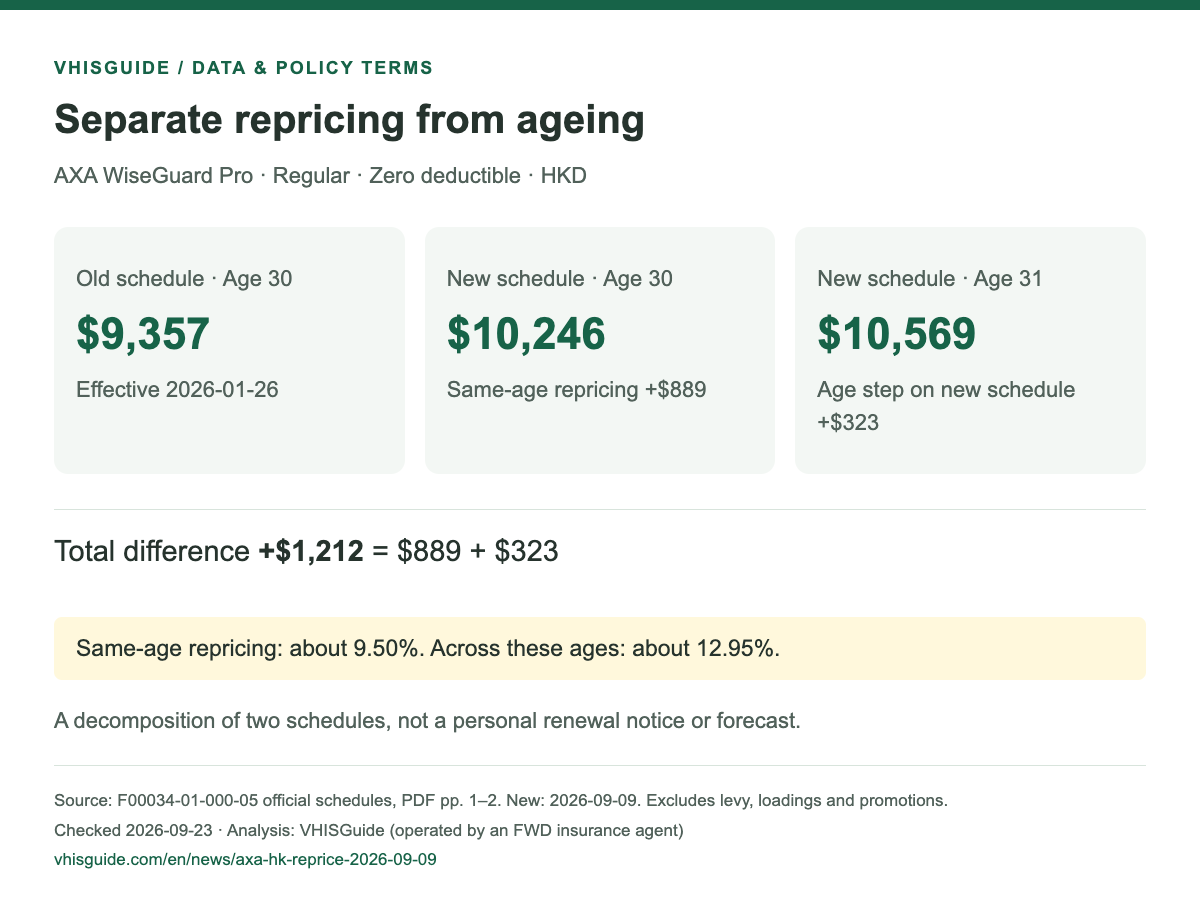Click the 'Total difference +$1,212' line
Screen dimensions: 1200x911
click(x=306, y=551)
